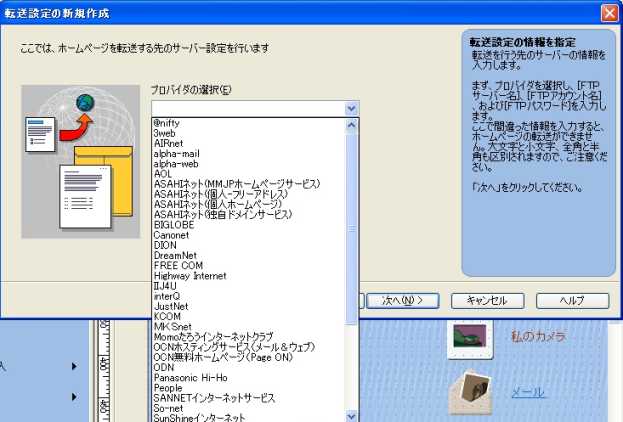623x422 pixels.
Task: Click provider list scroll up arrow
Action: click(351, 125)
